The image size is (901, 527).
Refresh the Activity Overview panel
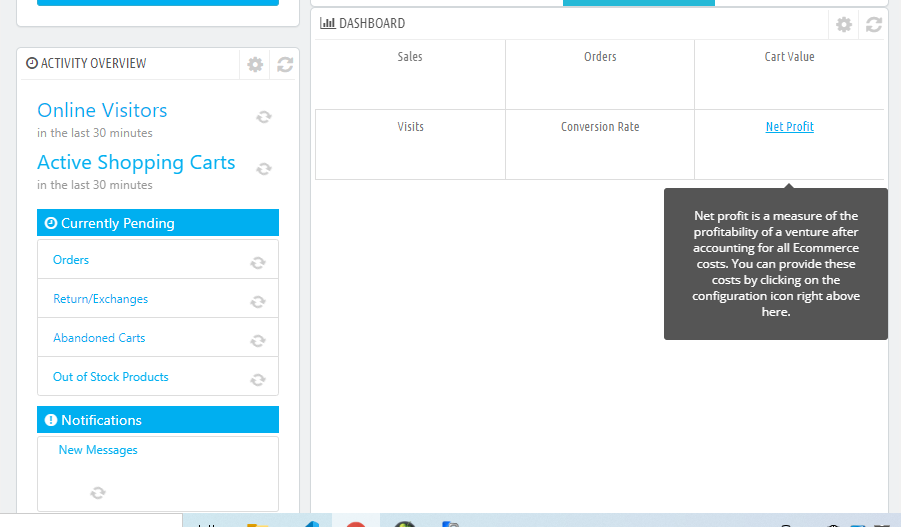(285, 64)
